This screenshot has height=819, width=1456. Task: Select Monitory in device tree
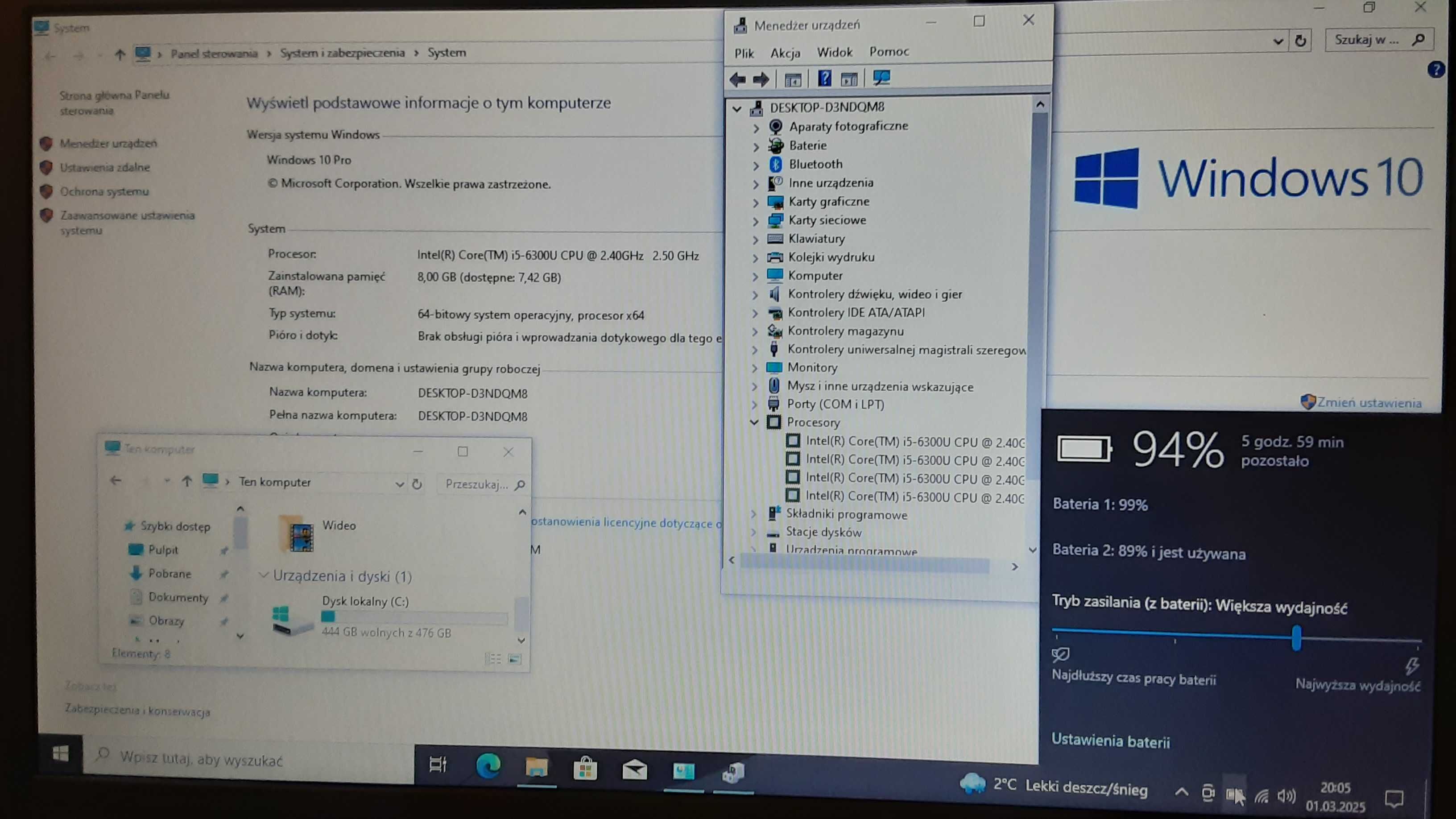pyautogui.click(x=812, y=368)
